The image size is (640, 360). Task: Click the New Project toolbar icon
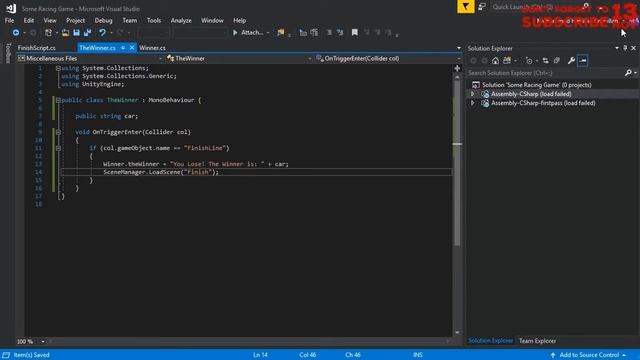point(48,33)
